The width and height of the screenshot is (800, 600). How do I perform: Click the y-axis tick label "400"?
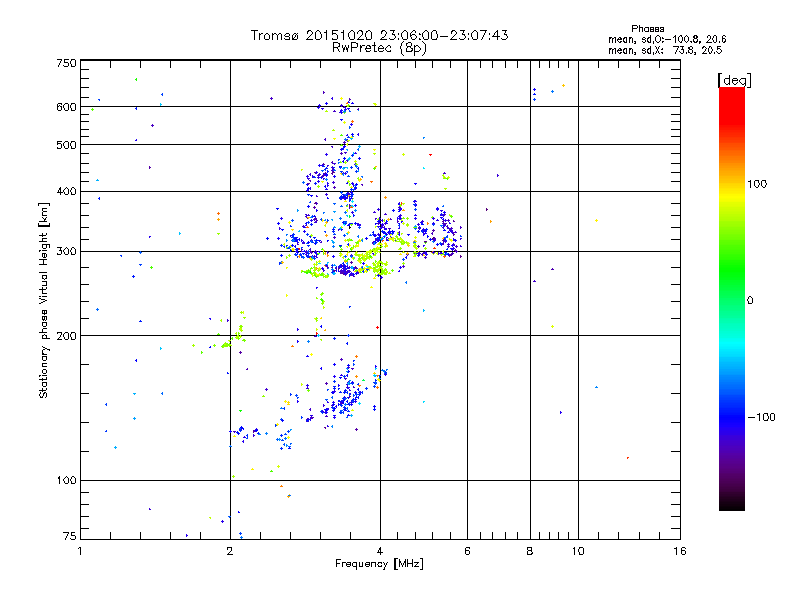(66, 191)
